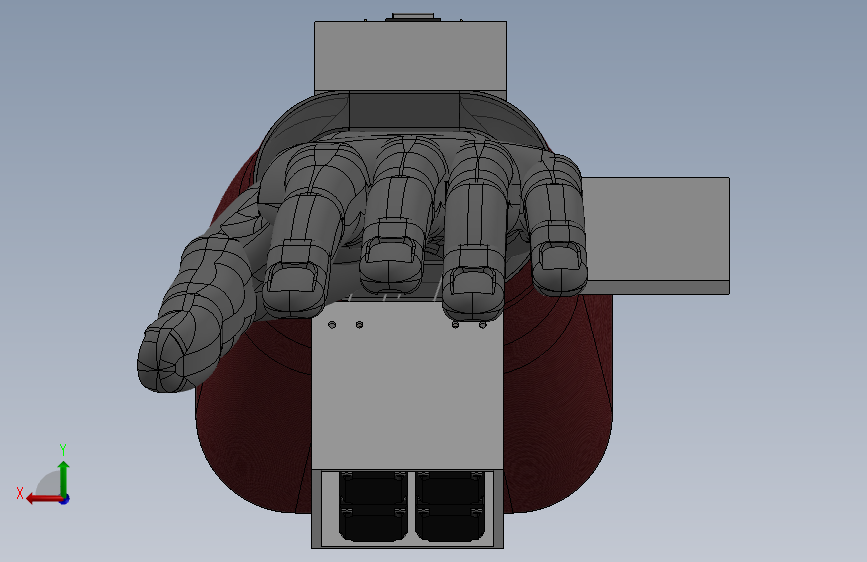867x562 pixels.
Task: Click the leftmost screw hole on gray plate
Action: (x=332, y=325)
